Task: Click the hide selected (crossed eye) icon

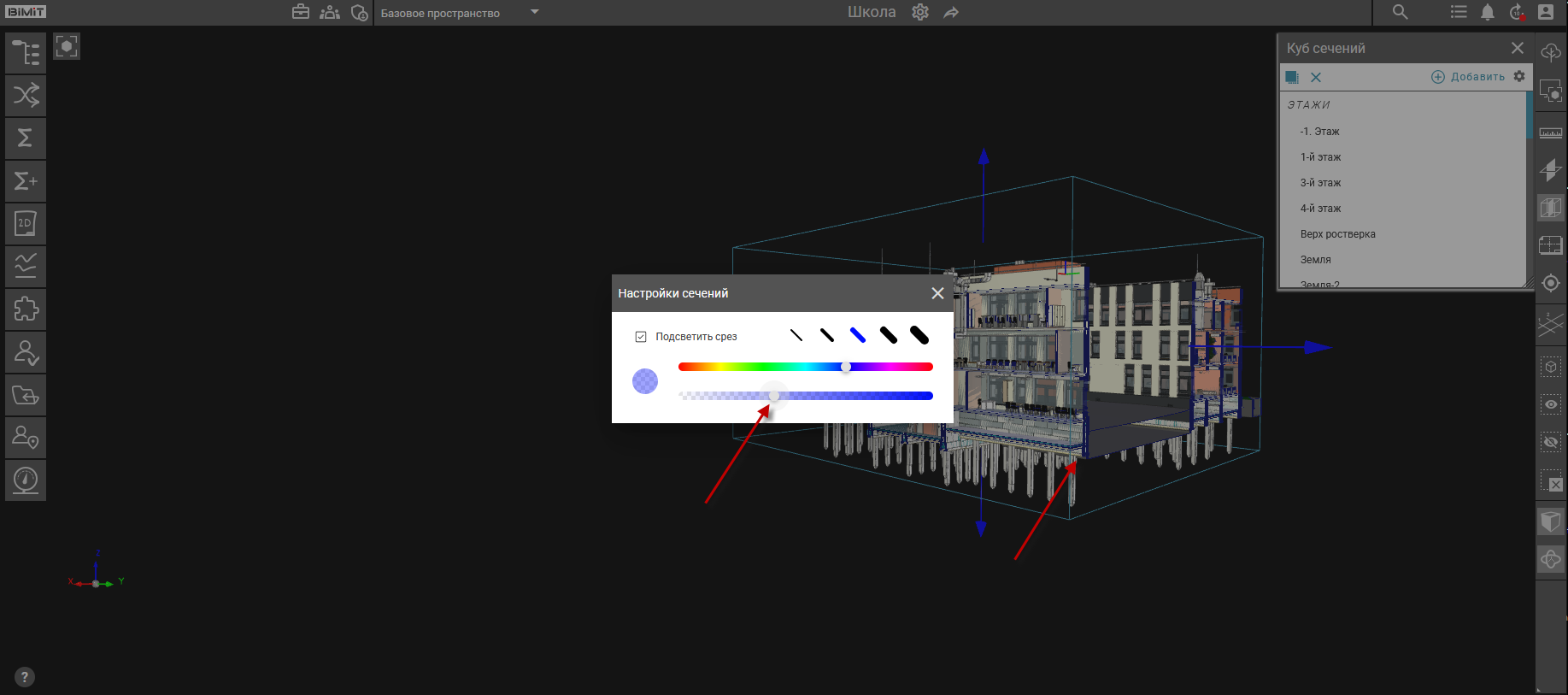Action: (1550, 442)
